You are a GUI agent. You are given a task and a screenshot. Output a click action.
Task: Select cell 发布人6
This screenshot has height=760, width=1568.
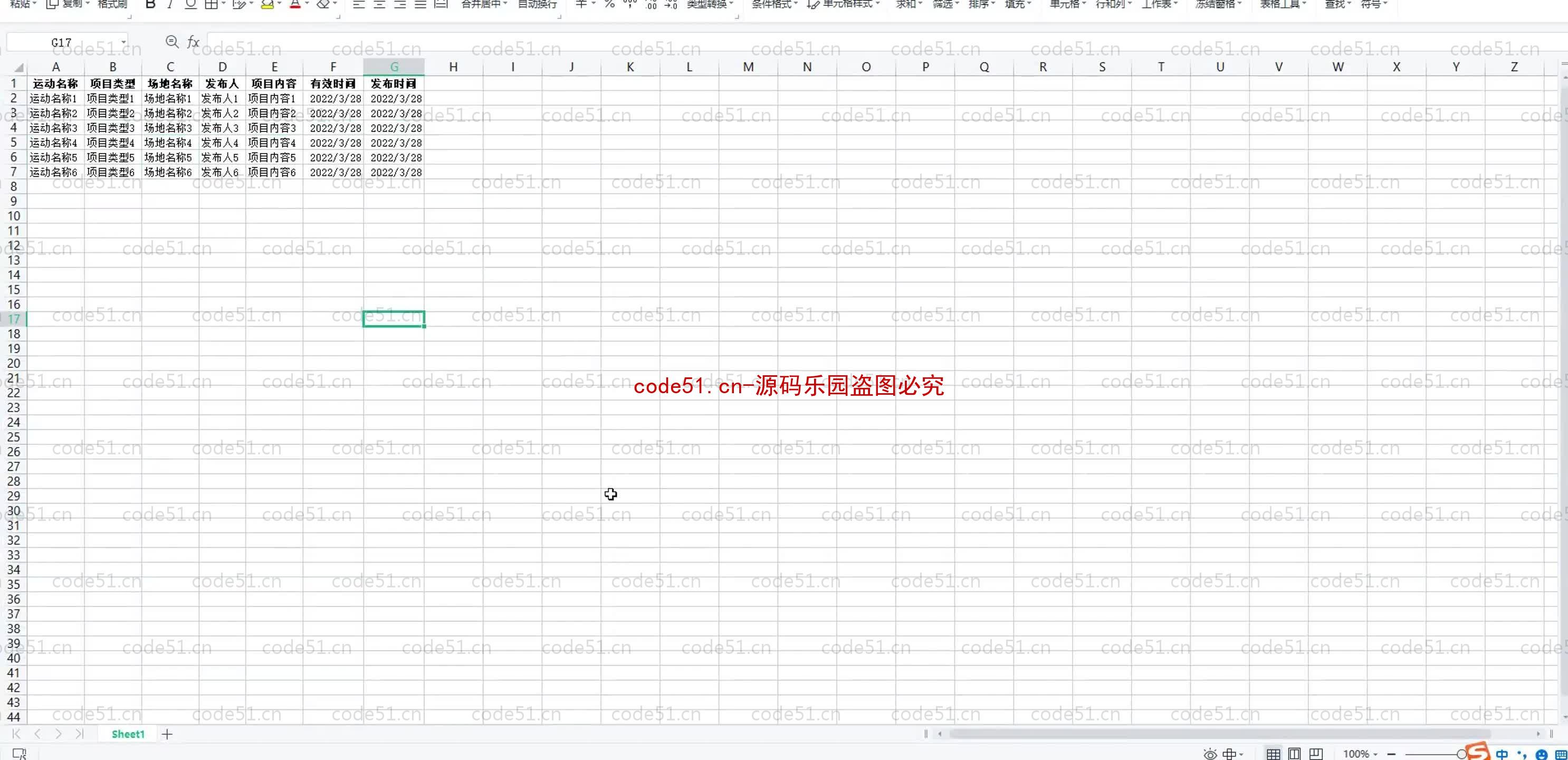point(222,173)
